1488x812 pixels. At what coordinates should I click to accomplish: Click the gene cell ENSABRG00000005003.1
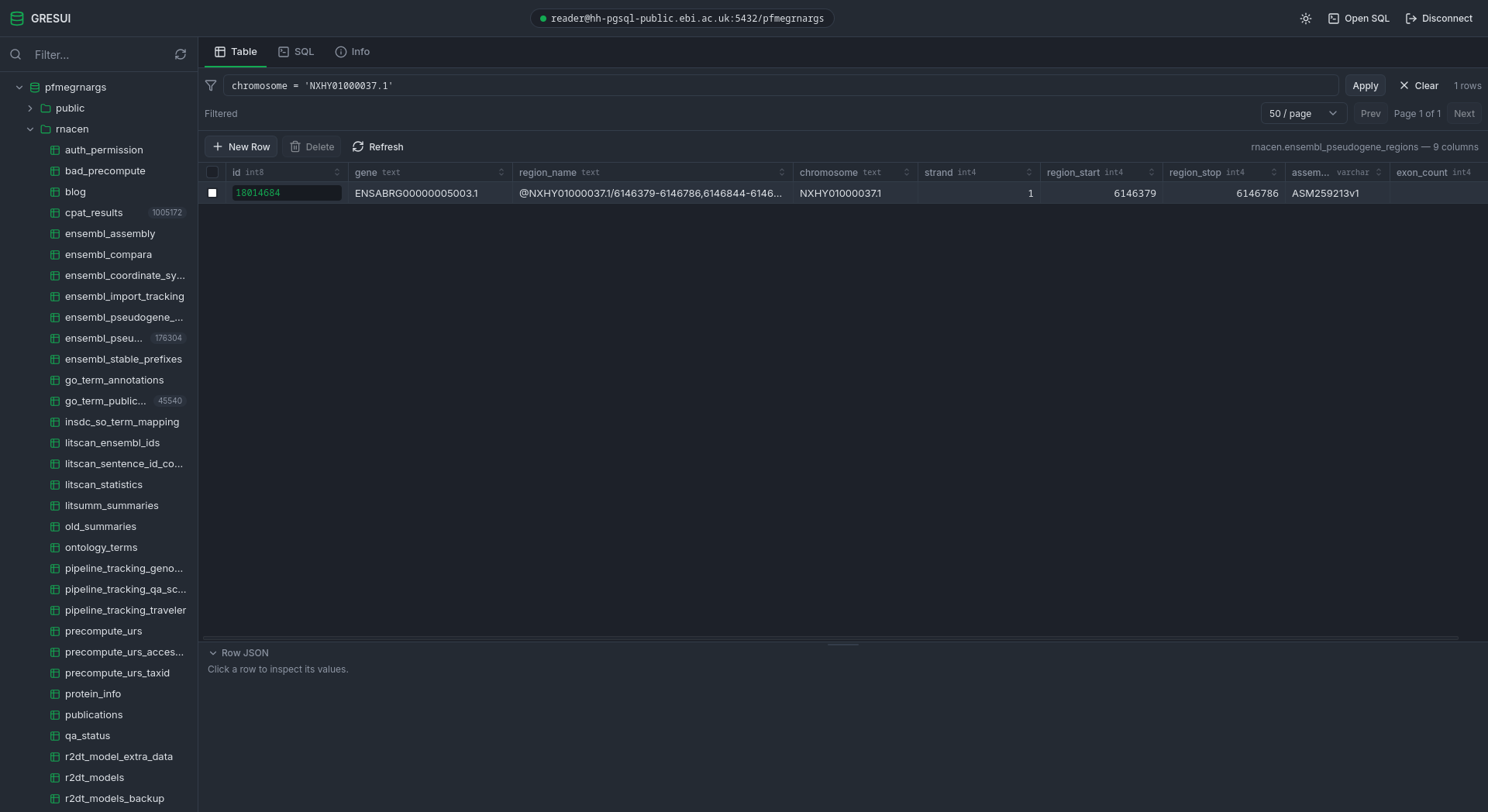tap(430, 194)
